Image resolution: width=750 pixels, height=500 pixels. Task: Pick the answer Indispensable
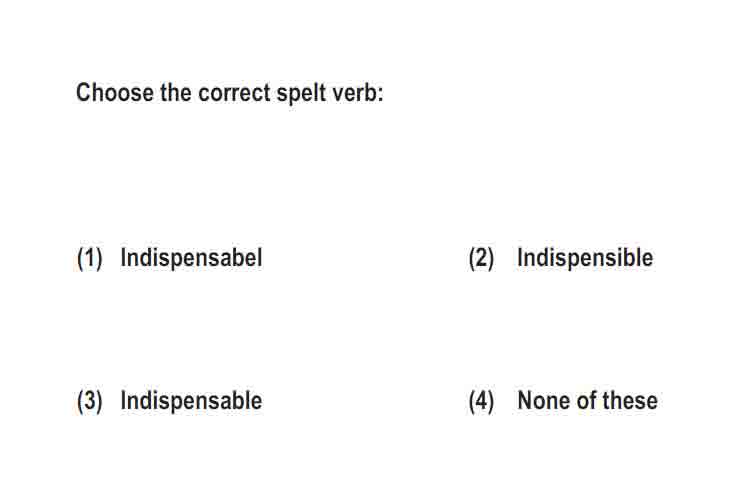191,401
